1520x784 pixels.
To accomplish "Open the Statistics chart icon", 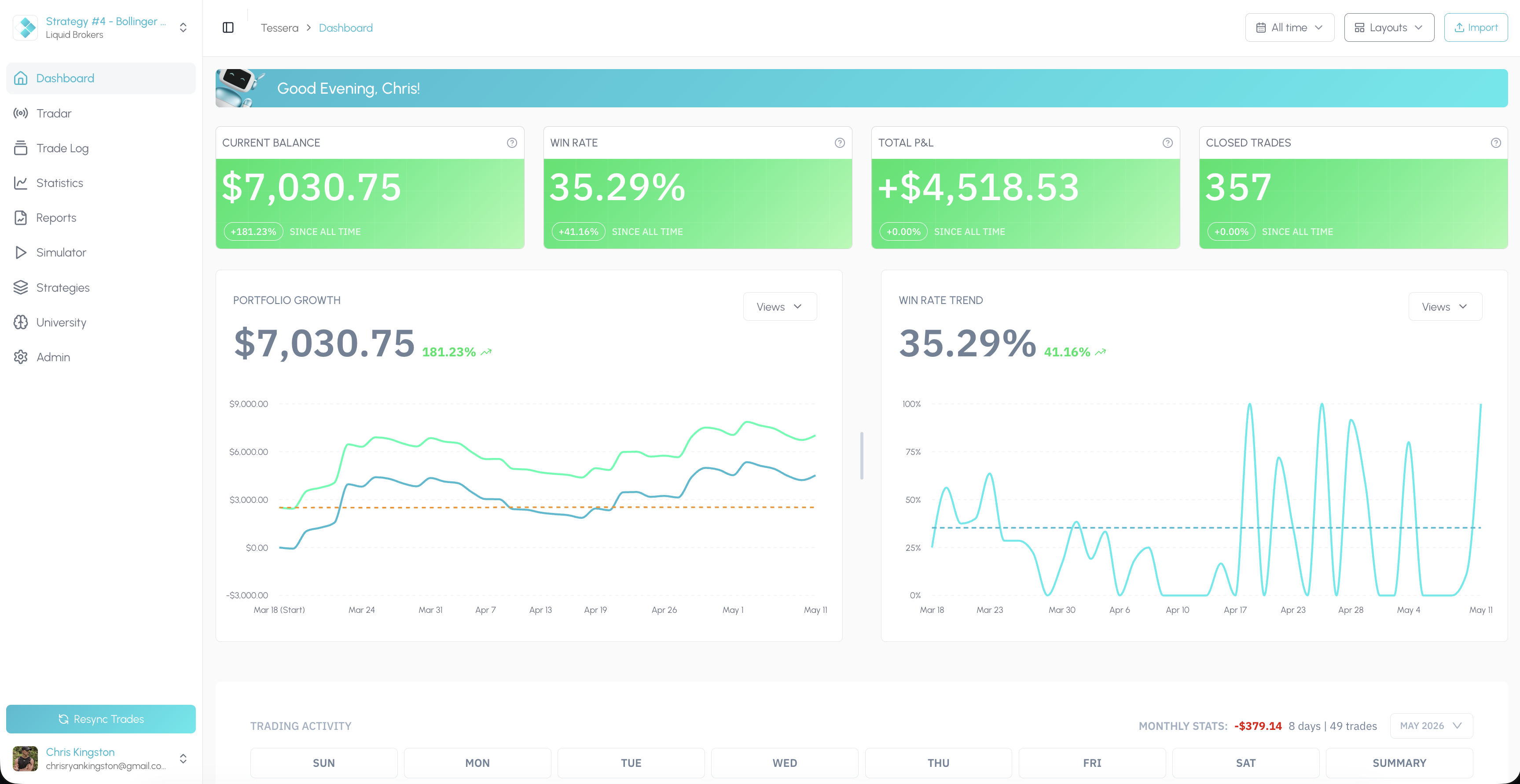I will 21,183.
